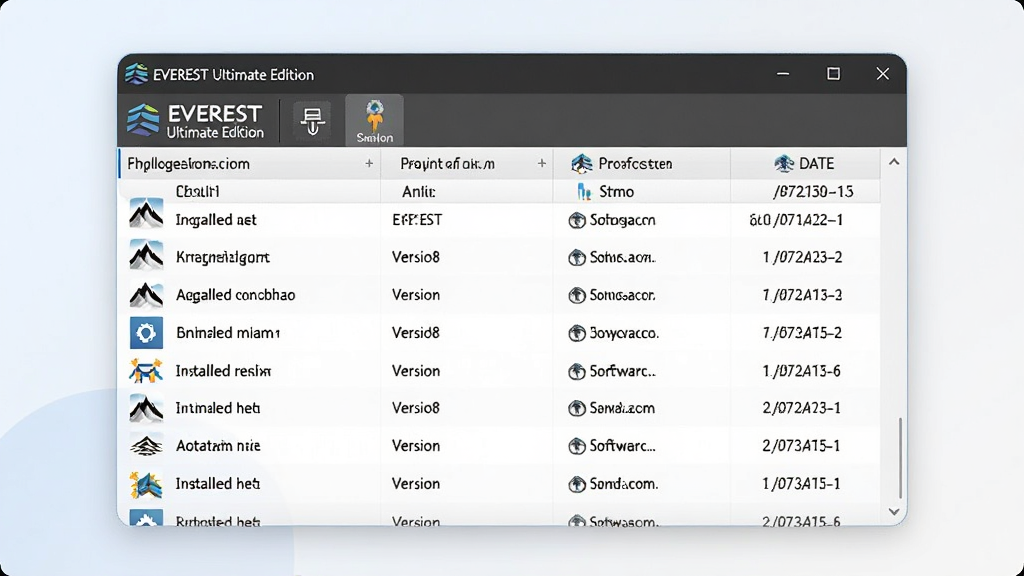This screenshot has height=576, width=1024.
Task: Click the icon beside Installed resixr
Action: pos(146,371)
